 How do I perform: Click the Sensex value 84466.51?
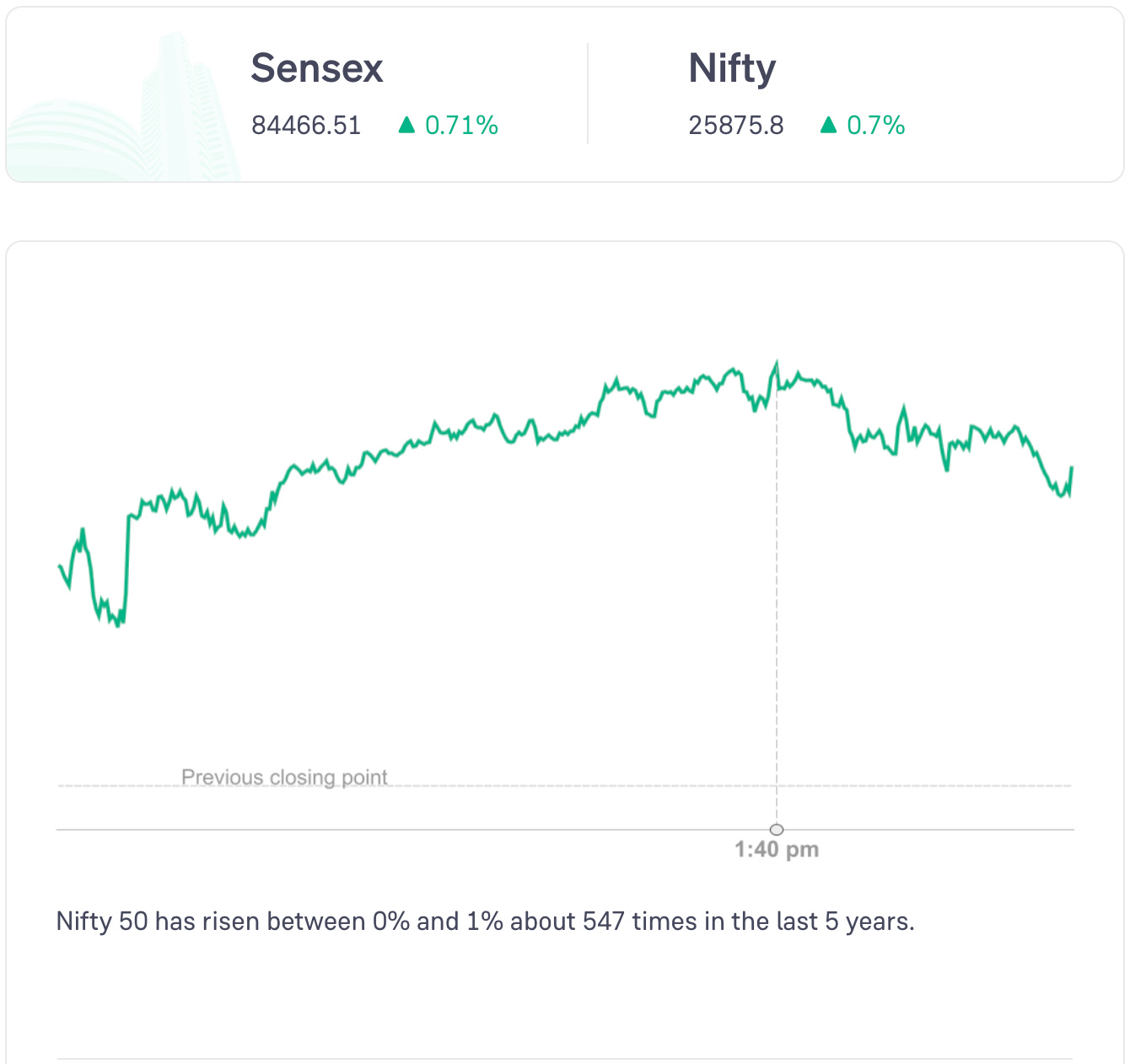[306, 126]
